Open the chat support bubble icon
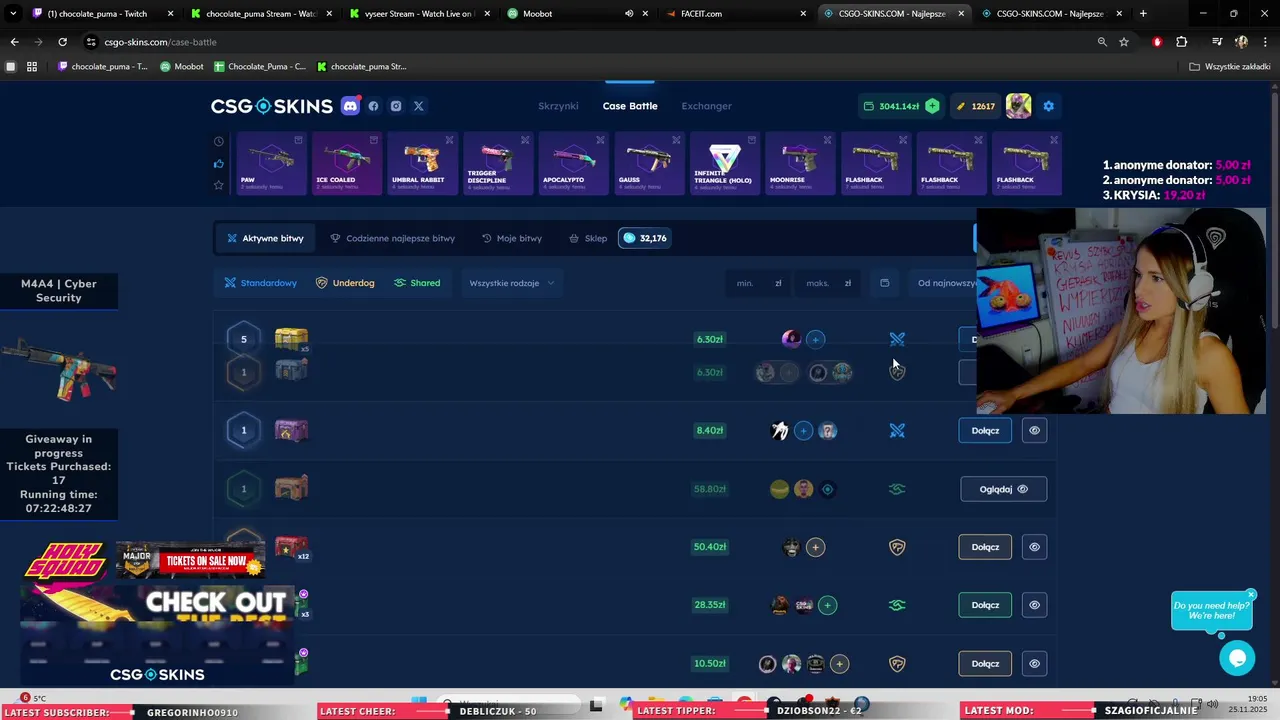Image resolution: width=1280 pixels, height=720 pixels. [x=1237, y=658]
